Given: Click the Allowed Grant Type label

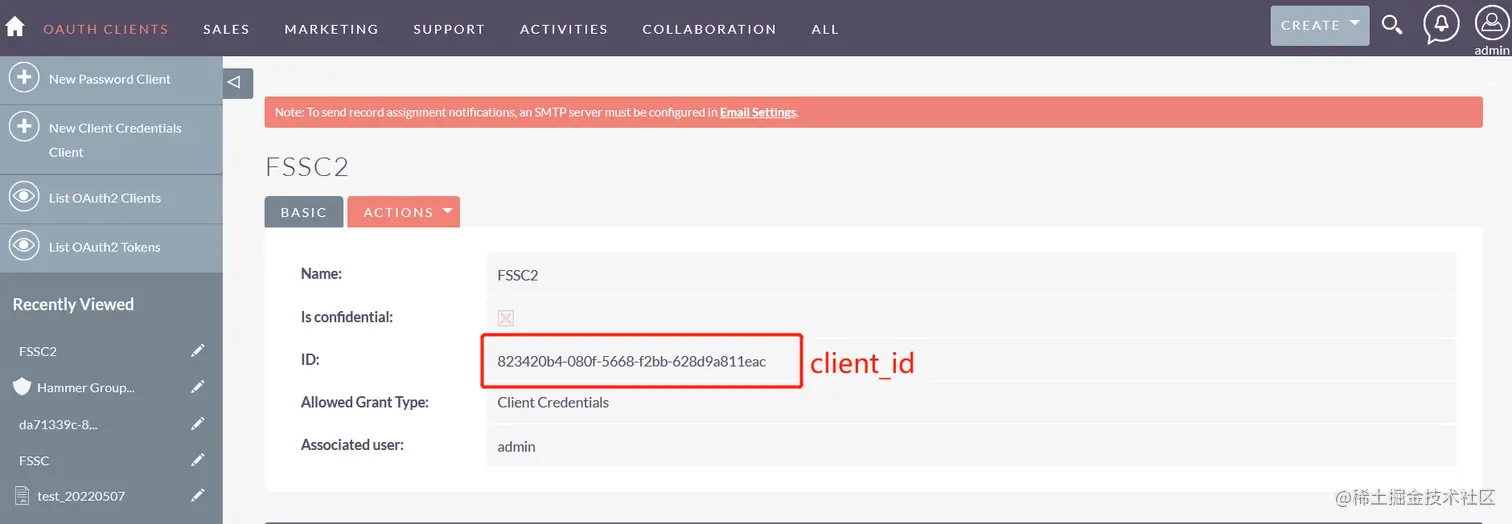Looking at the screenshot, I should click(365, 402).
